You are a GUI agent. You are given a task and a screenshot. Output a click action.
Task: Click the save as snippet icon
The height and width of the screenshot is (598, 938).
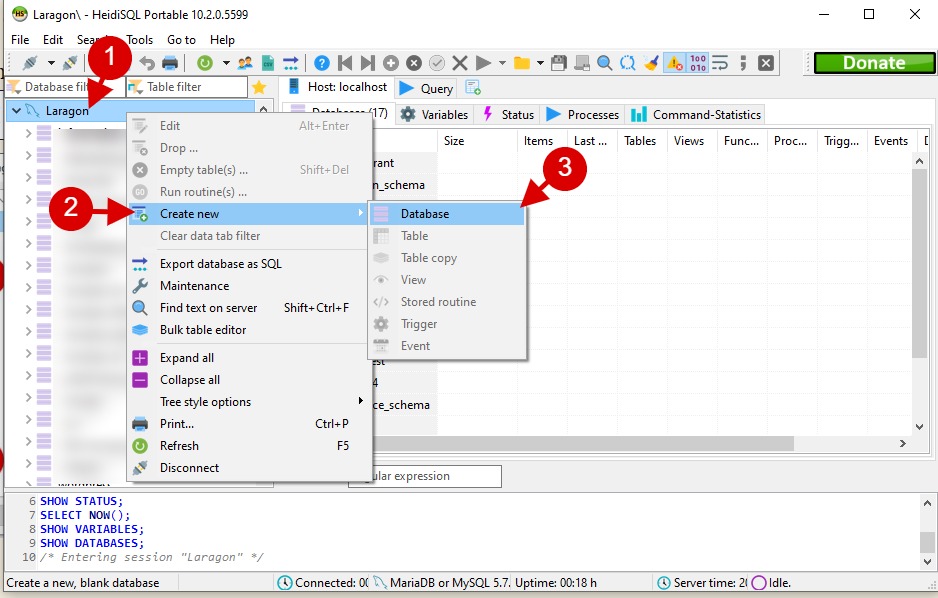(x=582, y=63)
